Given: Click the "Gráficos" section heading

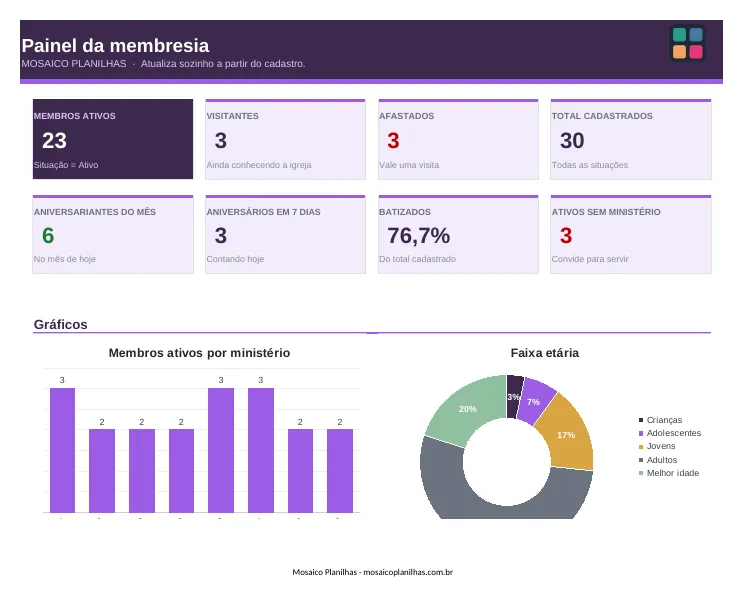Looking at the screenshot, I should 61,325.
